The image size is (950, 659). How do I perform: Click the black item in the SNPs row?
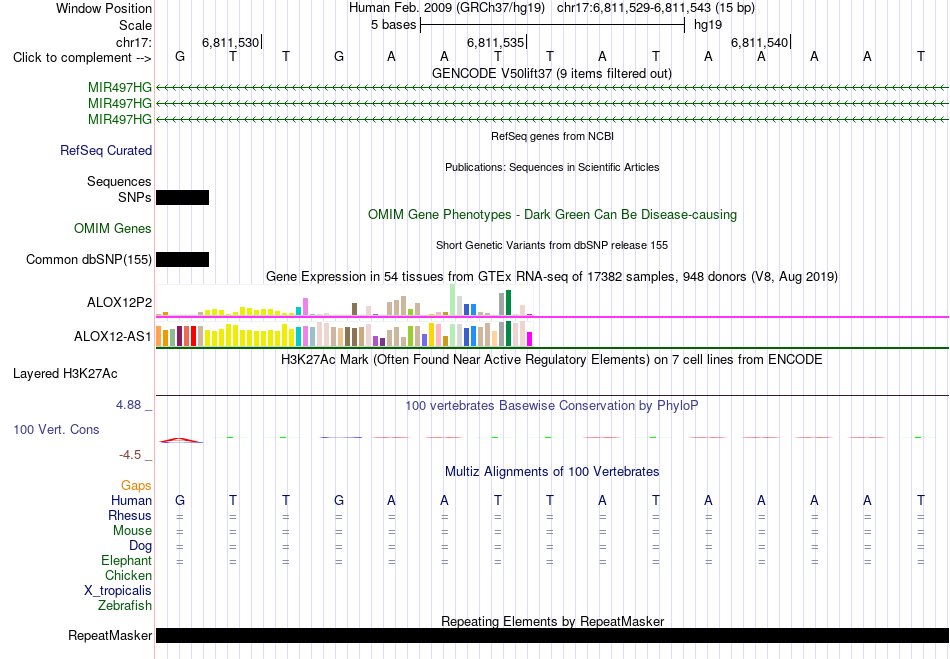(x=182, y=197)
